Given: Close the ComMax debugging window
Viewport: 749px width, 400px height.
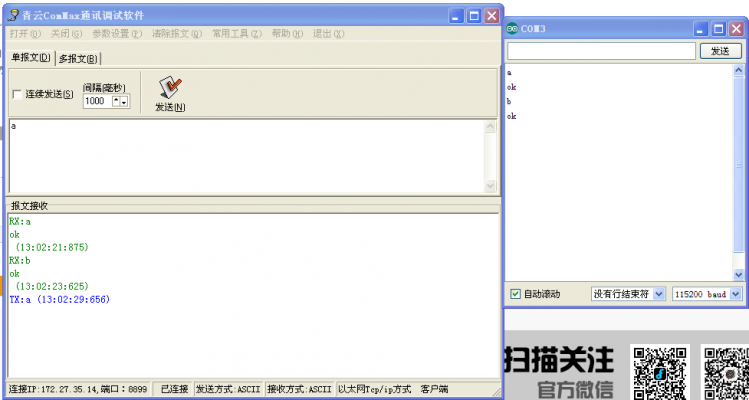Looking at the screenshot, I should point(491,16).
